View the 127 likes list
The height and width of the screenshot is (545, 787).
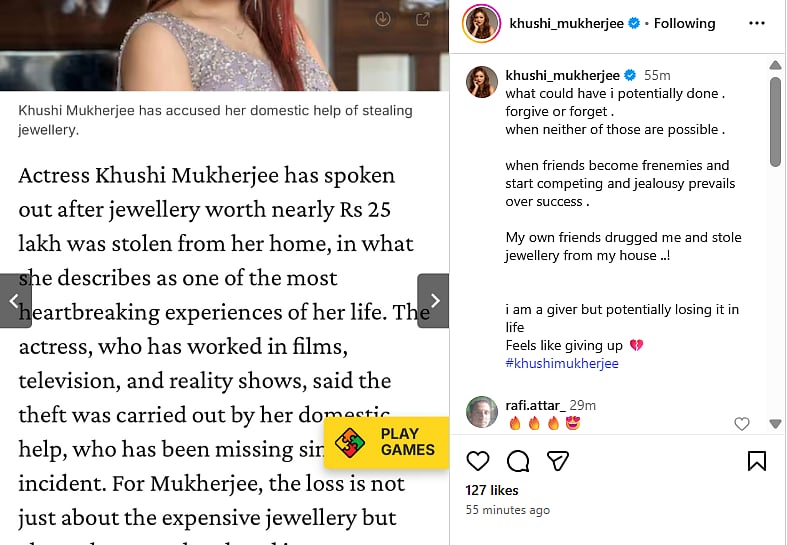coord(492,491)
